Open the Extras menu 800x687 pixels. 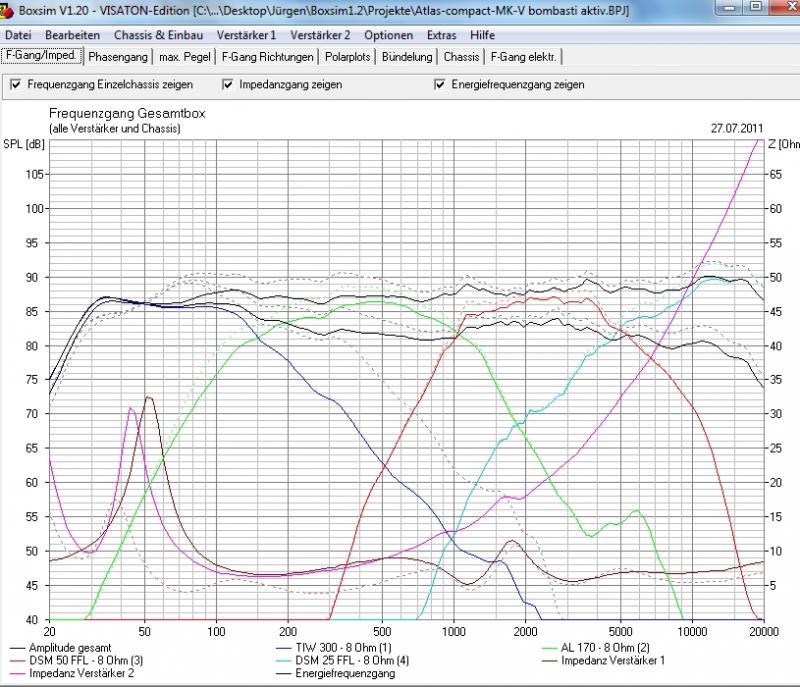[442, 35]
